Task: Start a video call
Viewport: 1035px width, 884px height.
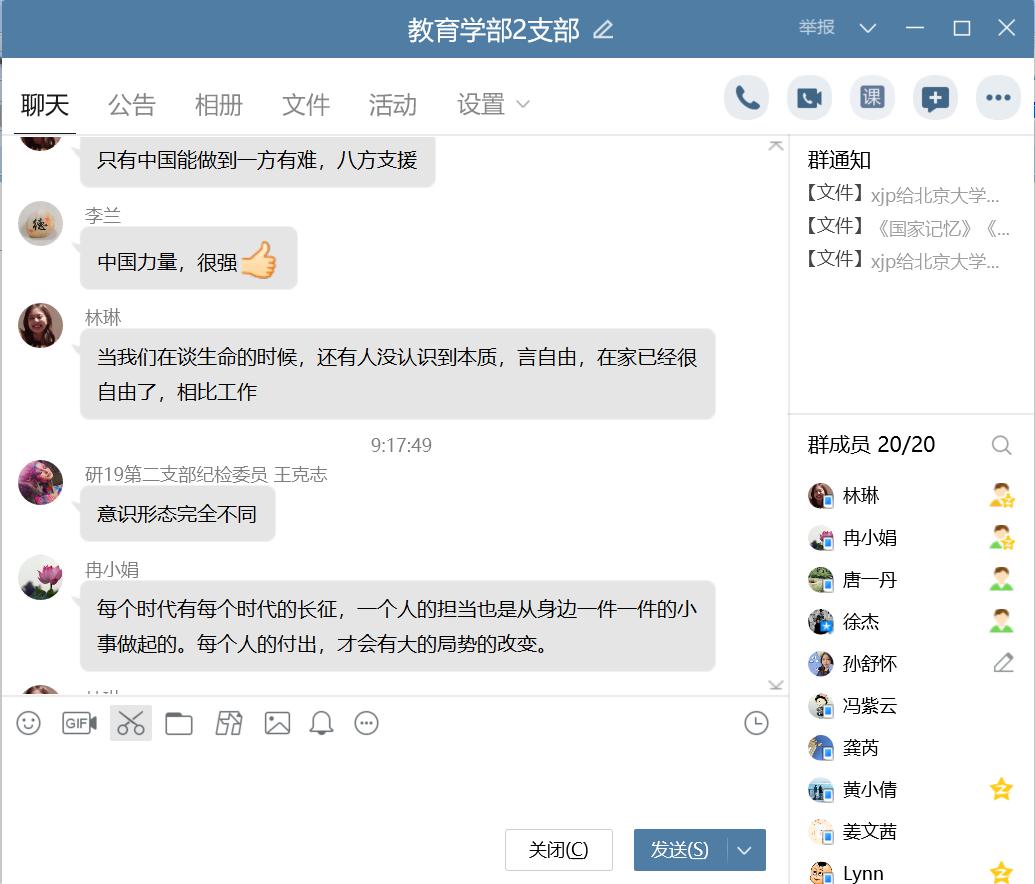Action: 809,97
